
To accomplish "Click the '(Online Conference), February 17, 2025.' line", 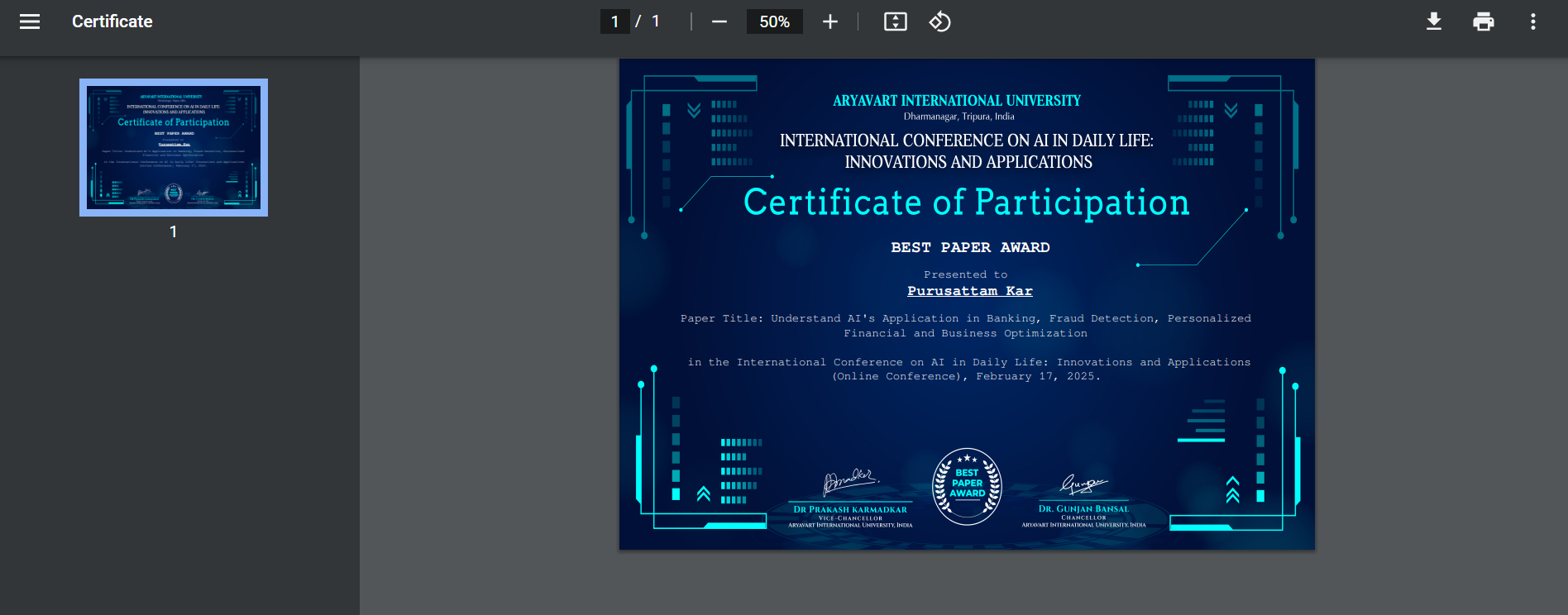I will 966,376.
